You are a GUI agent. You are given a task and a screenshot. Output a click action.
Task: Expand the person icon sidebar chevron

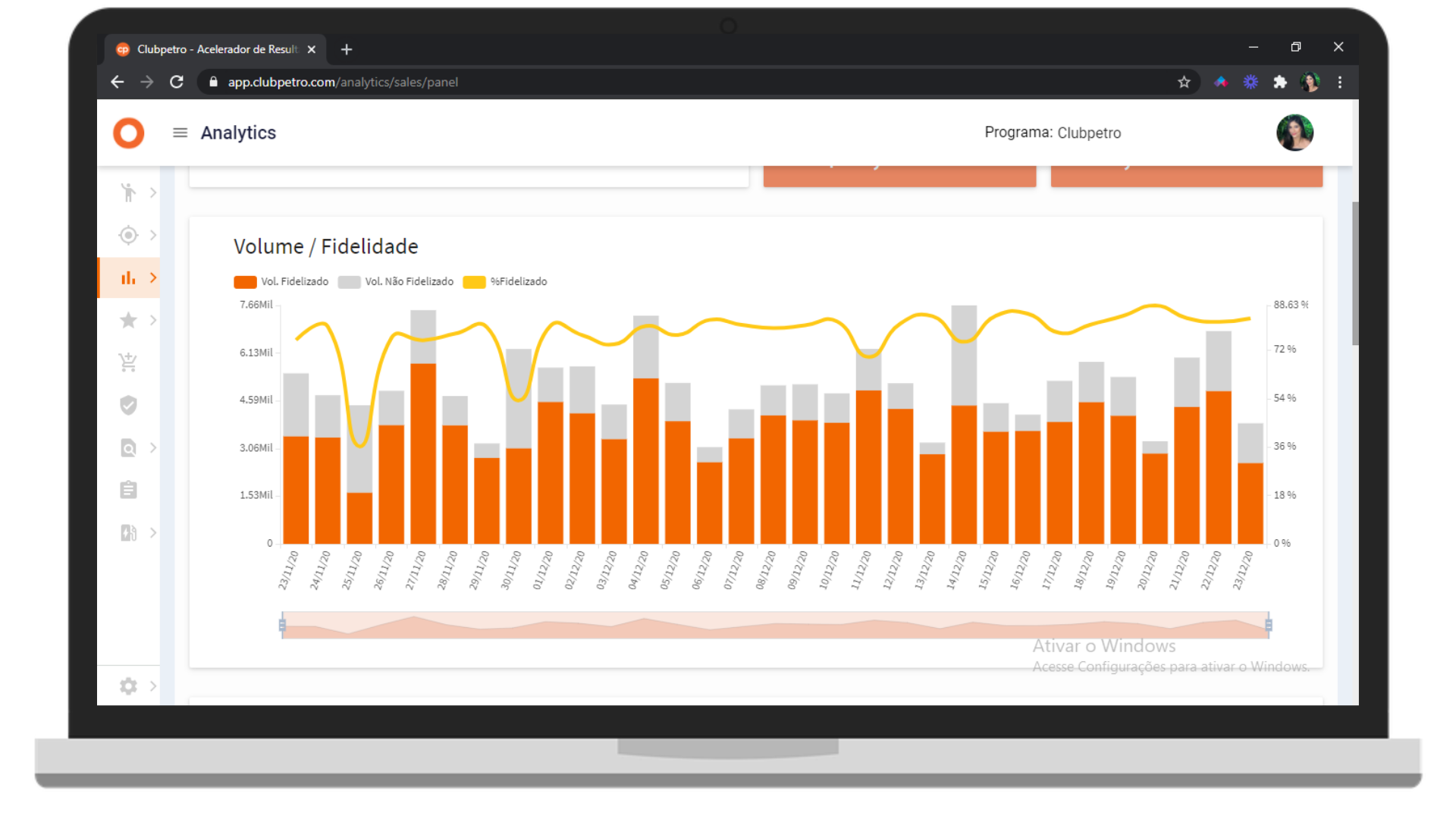(x=153, y=193)
